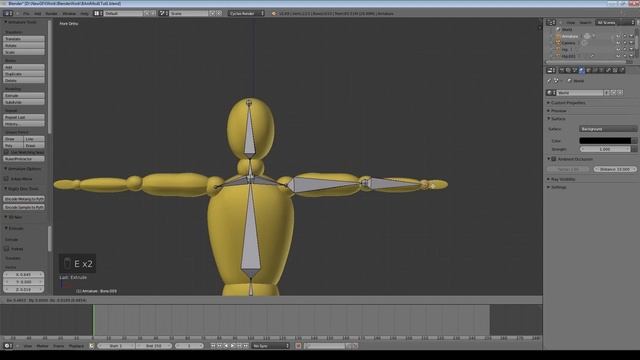The width and height of the screenshot is (640, 360).
Task: Click the World datablock browse icon
Action: 551,93
